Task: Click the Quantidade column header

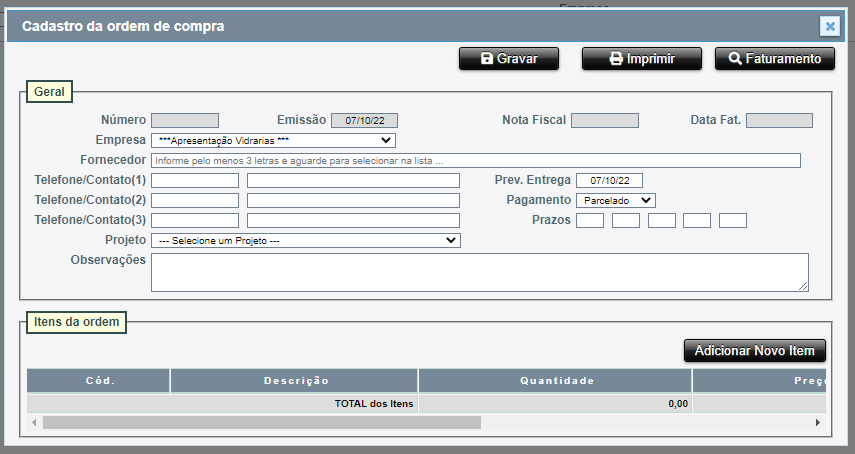Action: click(556, 381)
